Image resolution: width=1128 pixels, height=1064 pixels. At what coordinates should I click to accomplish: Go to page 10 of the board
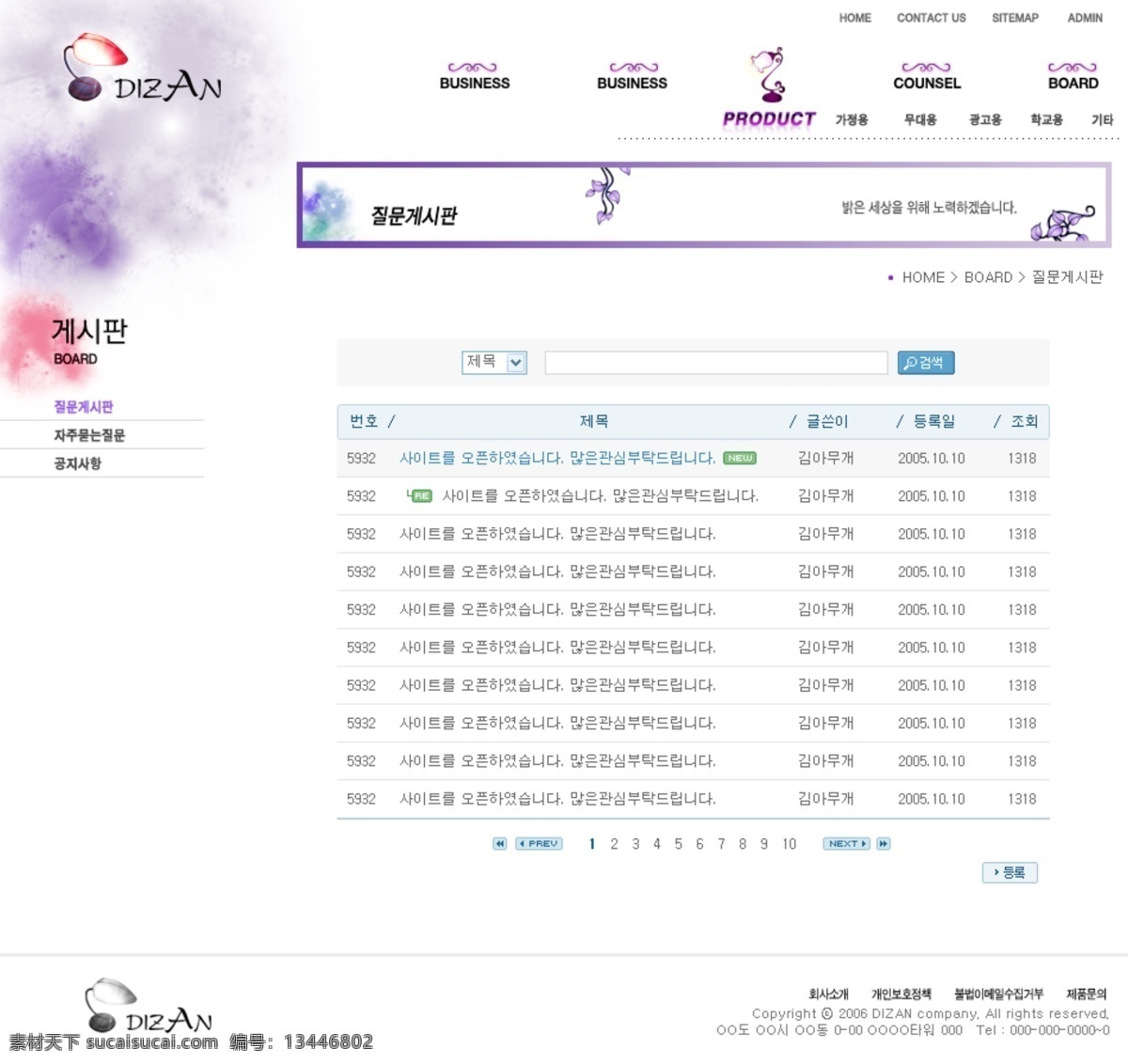[789, 844]
